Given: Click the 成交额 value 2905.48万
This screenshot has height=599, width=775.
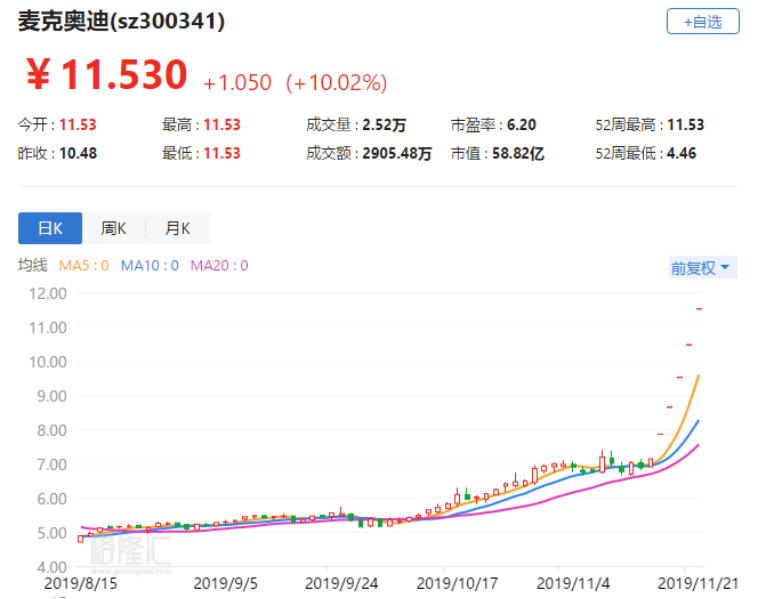Looking at the screenshot, I should (x=397, y=153).
